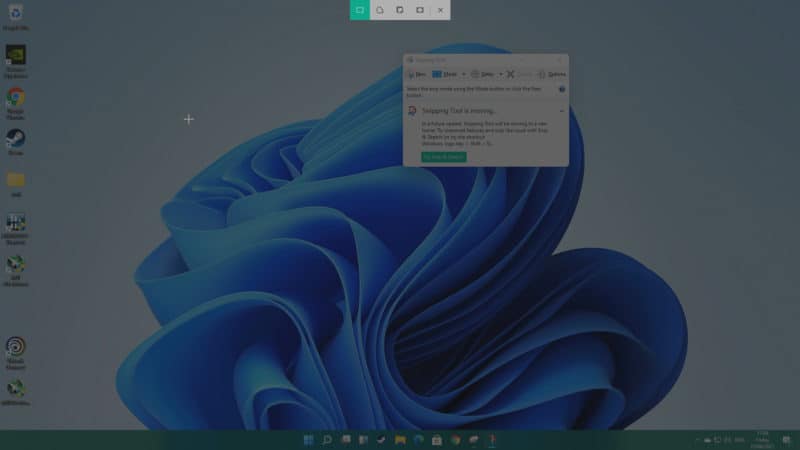Select the freeform snip mode in the snipping bar

[x=380, y=10]
